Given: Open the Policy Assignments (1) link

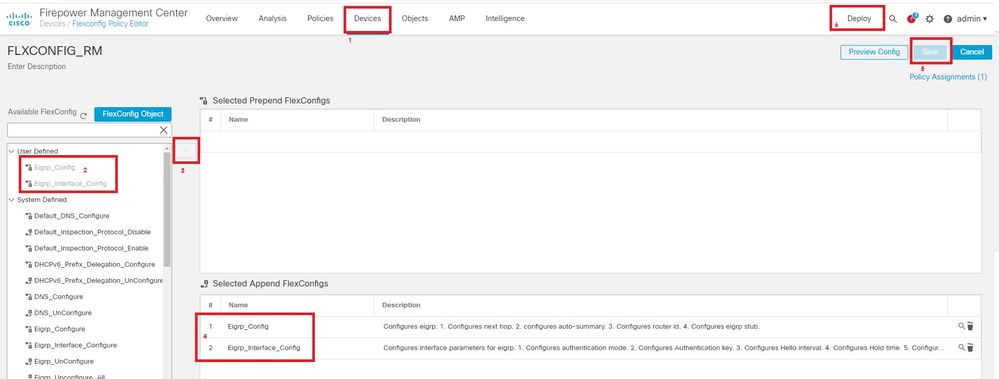Looking at the screenshot, I should 948,76.
